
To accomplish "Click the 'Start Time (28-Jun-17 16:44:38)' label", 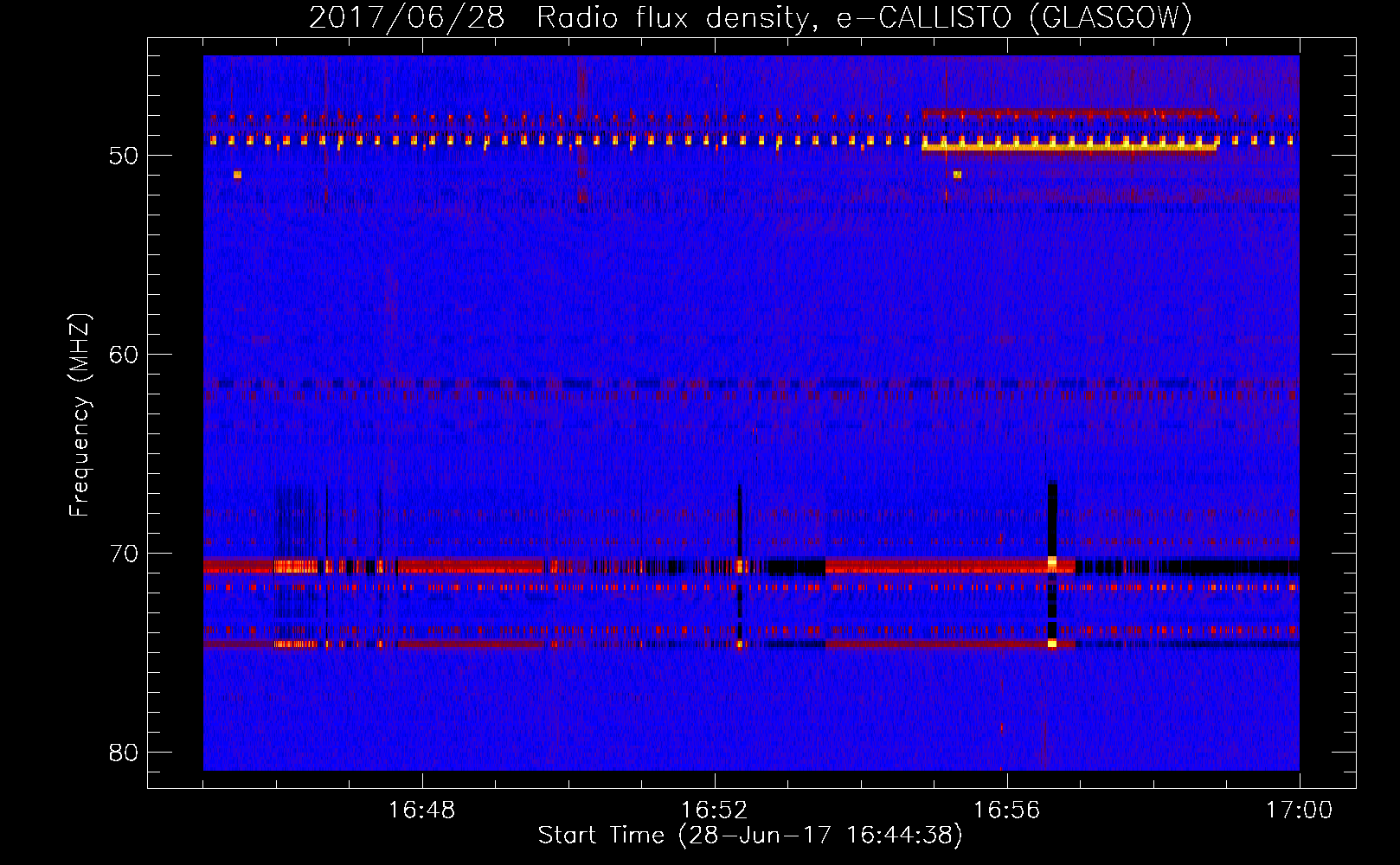I will [x=750, y=836].
